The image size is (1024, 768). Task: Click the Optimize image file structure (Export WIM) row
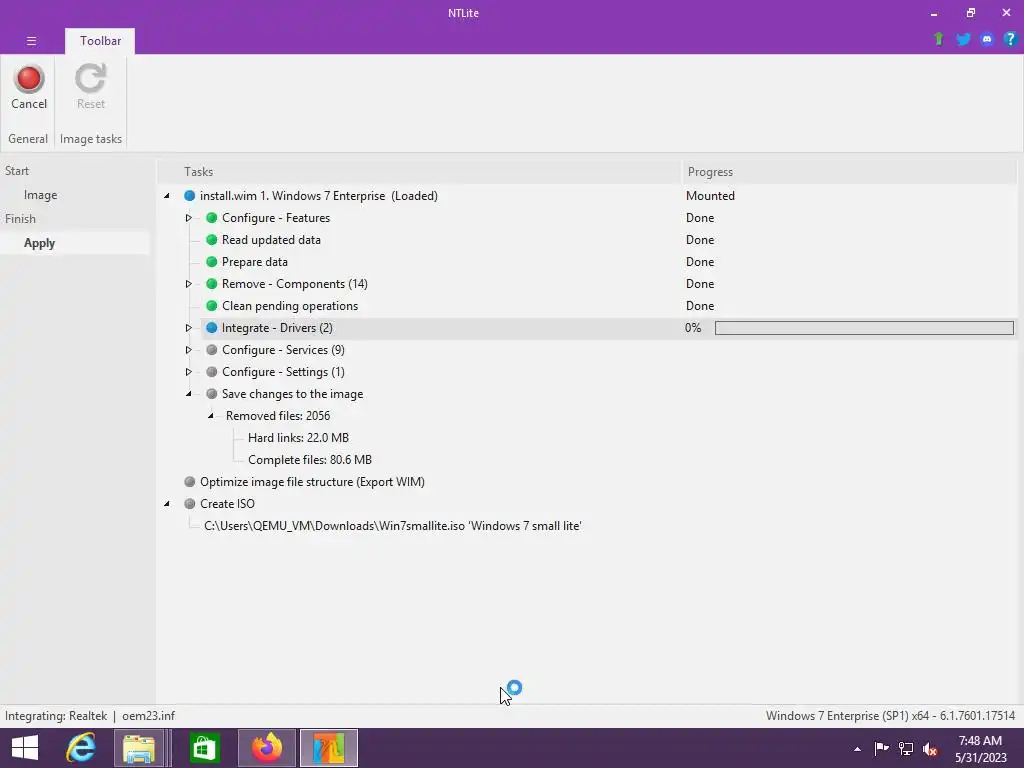[312, 482]
